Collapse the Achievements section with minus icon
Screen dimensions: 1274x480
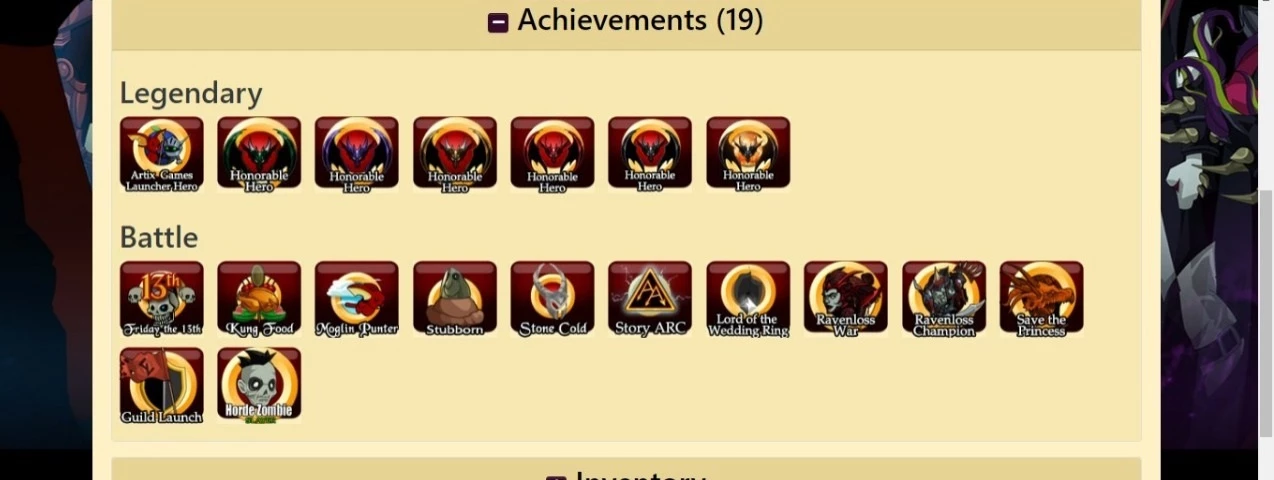(498, 22)
